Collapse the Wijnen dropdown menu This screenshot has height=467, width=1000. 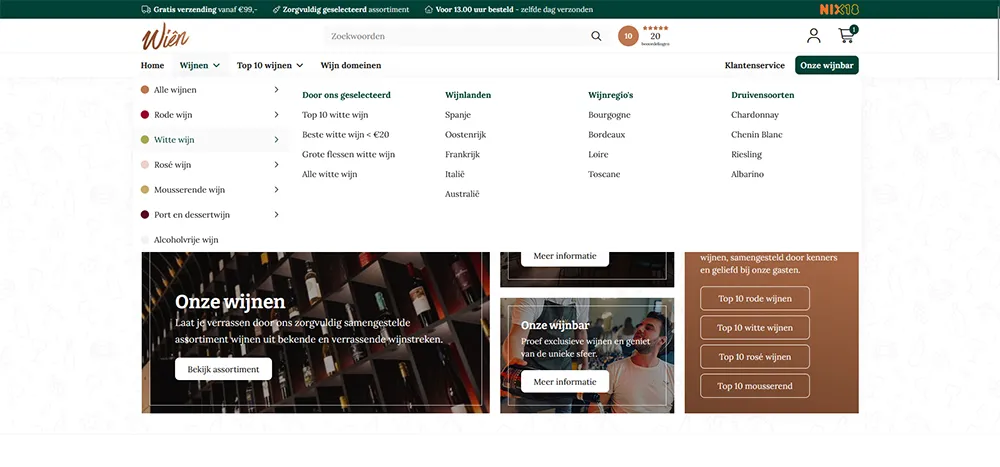pos(200,65)
